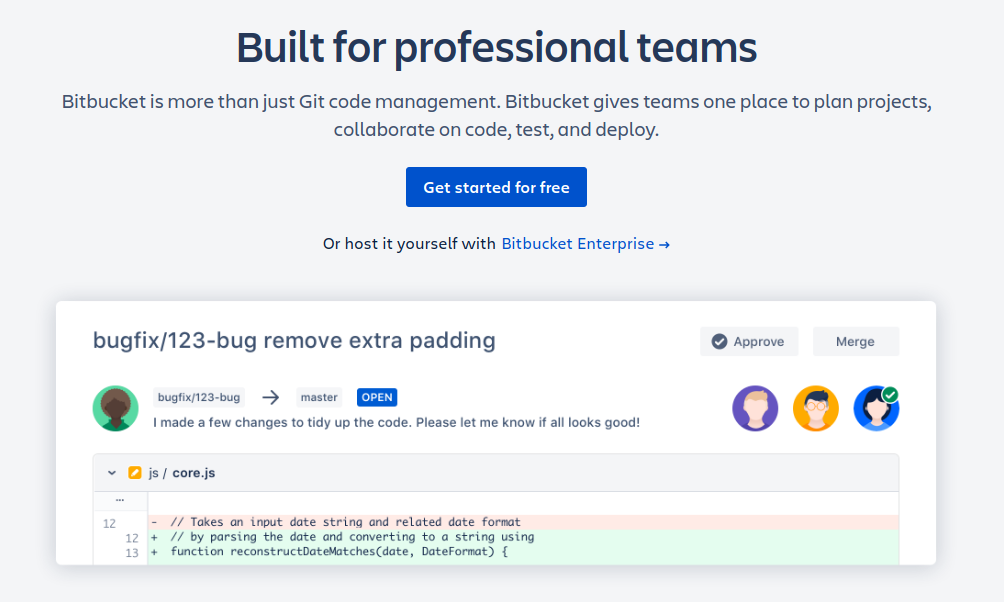1004x602 pixels.
Task: Click line number 13 in the diff
Action: [x=132, y=552]
